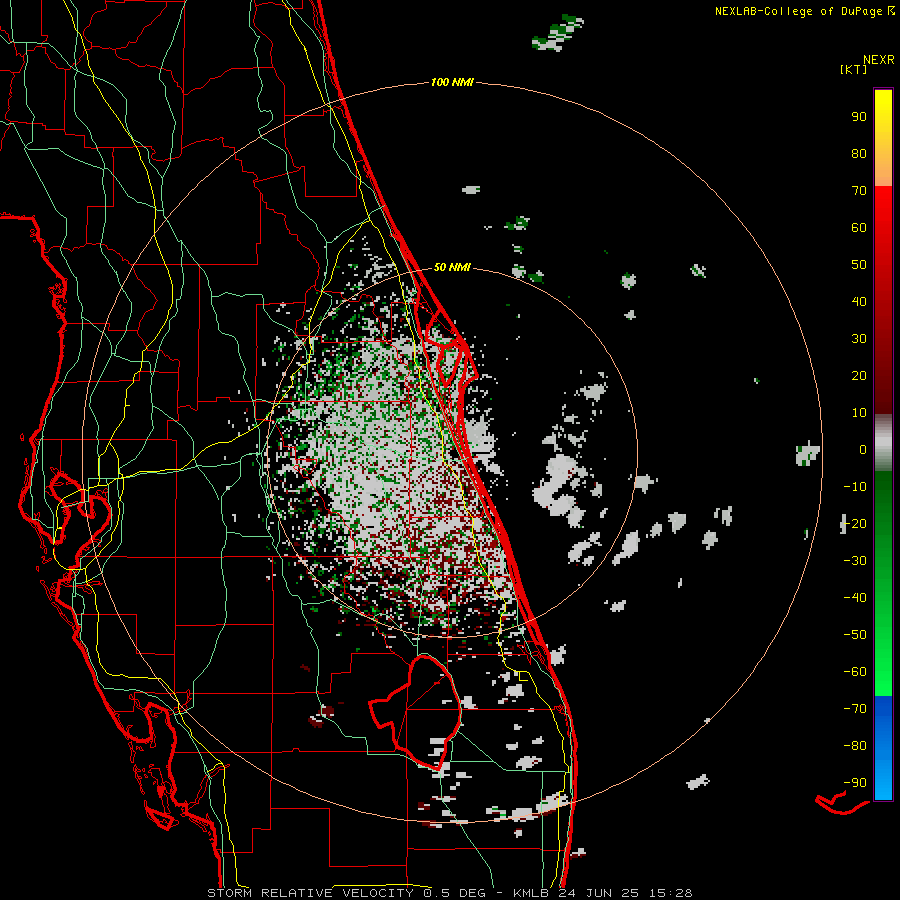Click the -20 value on the velocity scale
The image size is (900, 900).
click(x=855, y=524)
